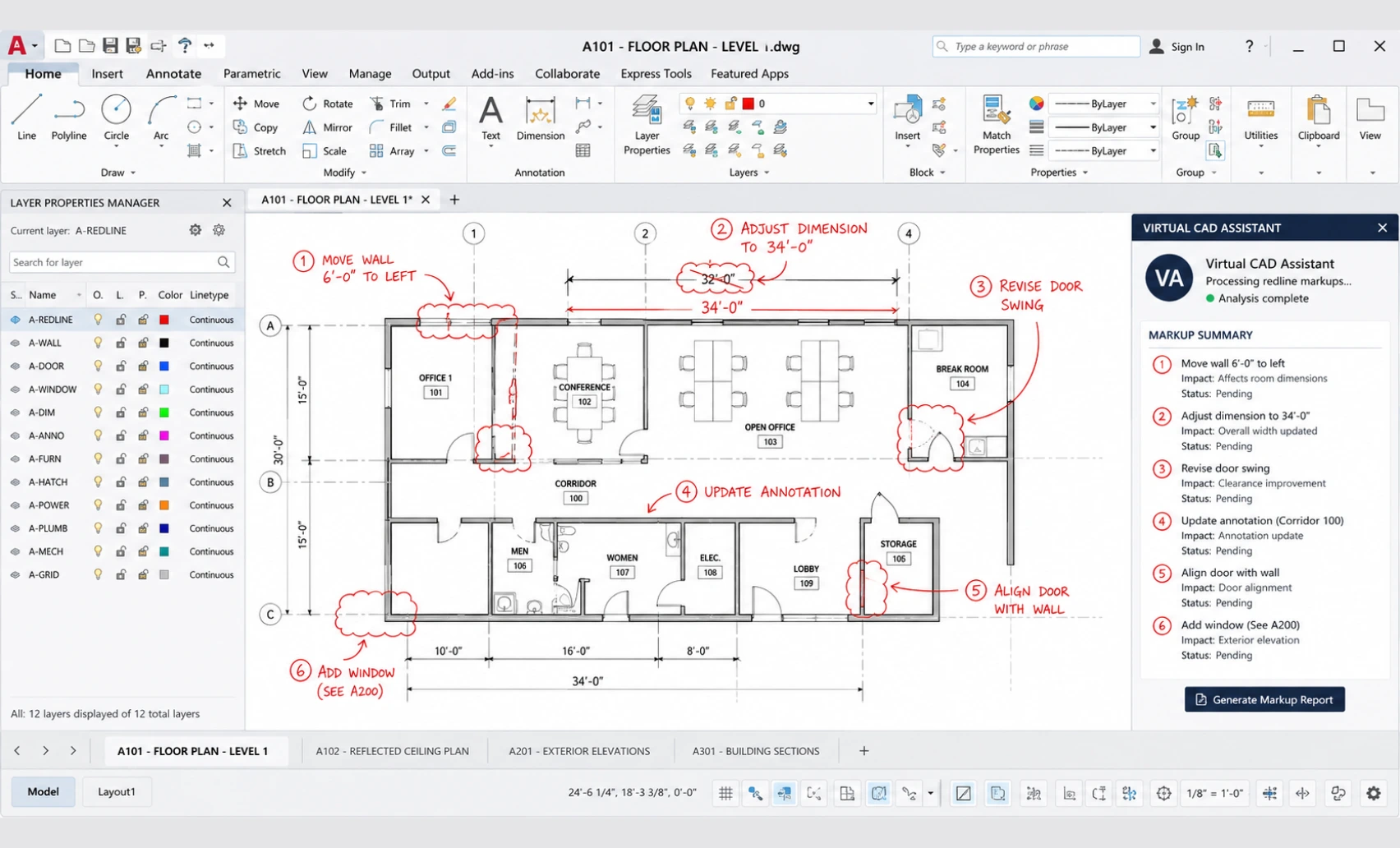Open Layer Properties from ribbon
Viewport: 1400px width, 848px height.
[x=647, y=125]
